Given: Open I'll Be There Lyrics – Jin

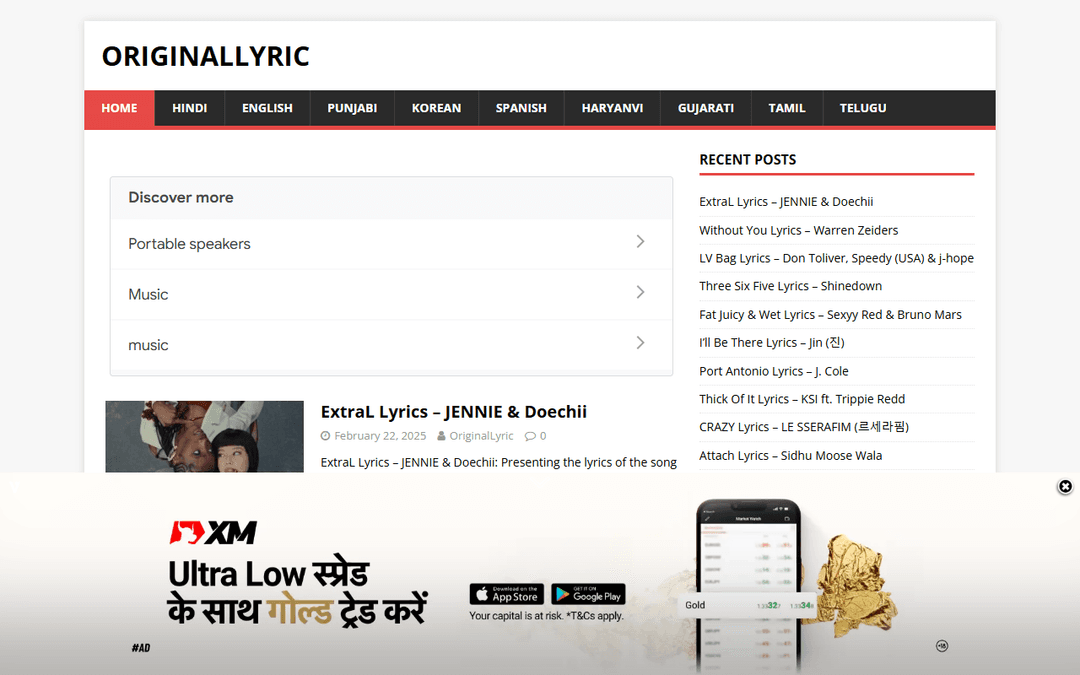Looking at the screenshot, I should click(x=771, y=342).
